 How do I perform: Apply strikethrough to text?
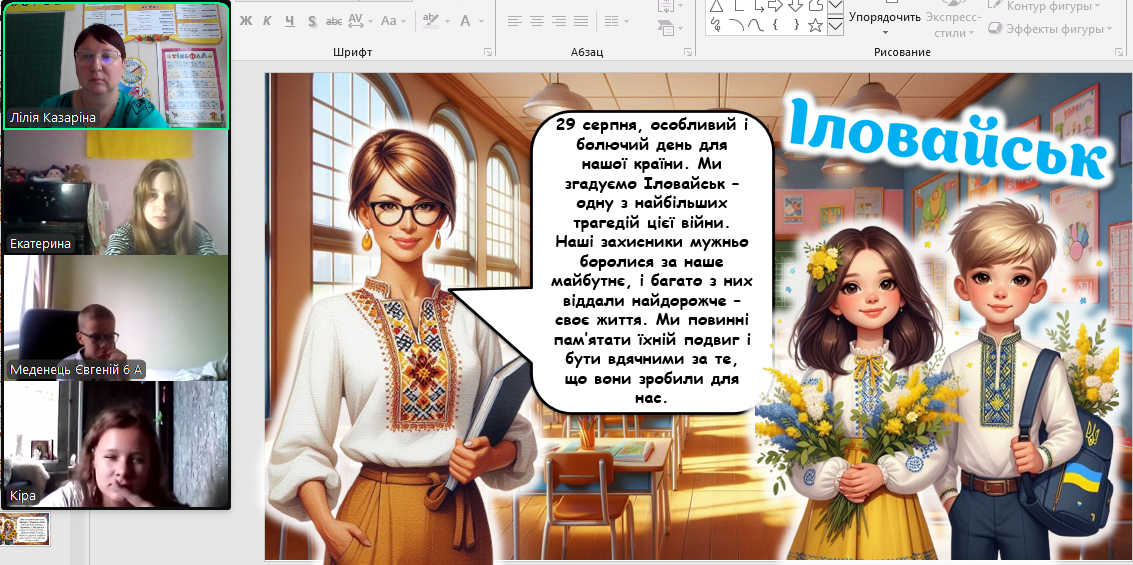point(334,21)
